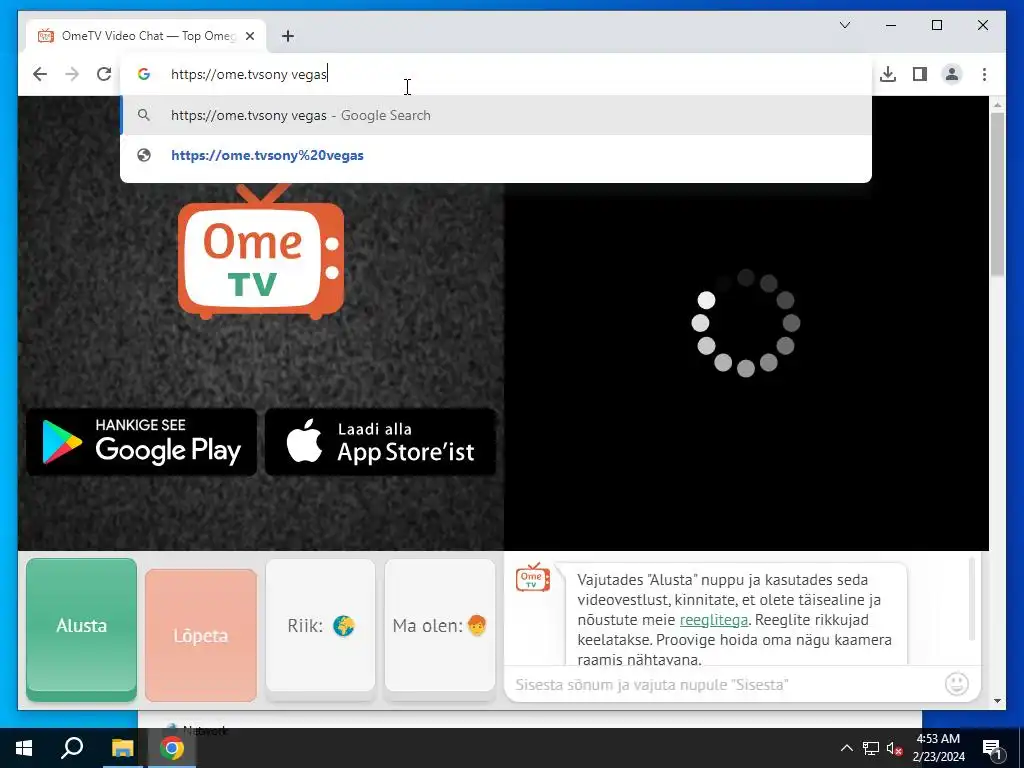
Task: Click the Chrome taskbar icon
Action: point(171,748)
